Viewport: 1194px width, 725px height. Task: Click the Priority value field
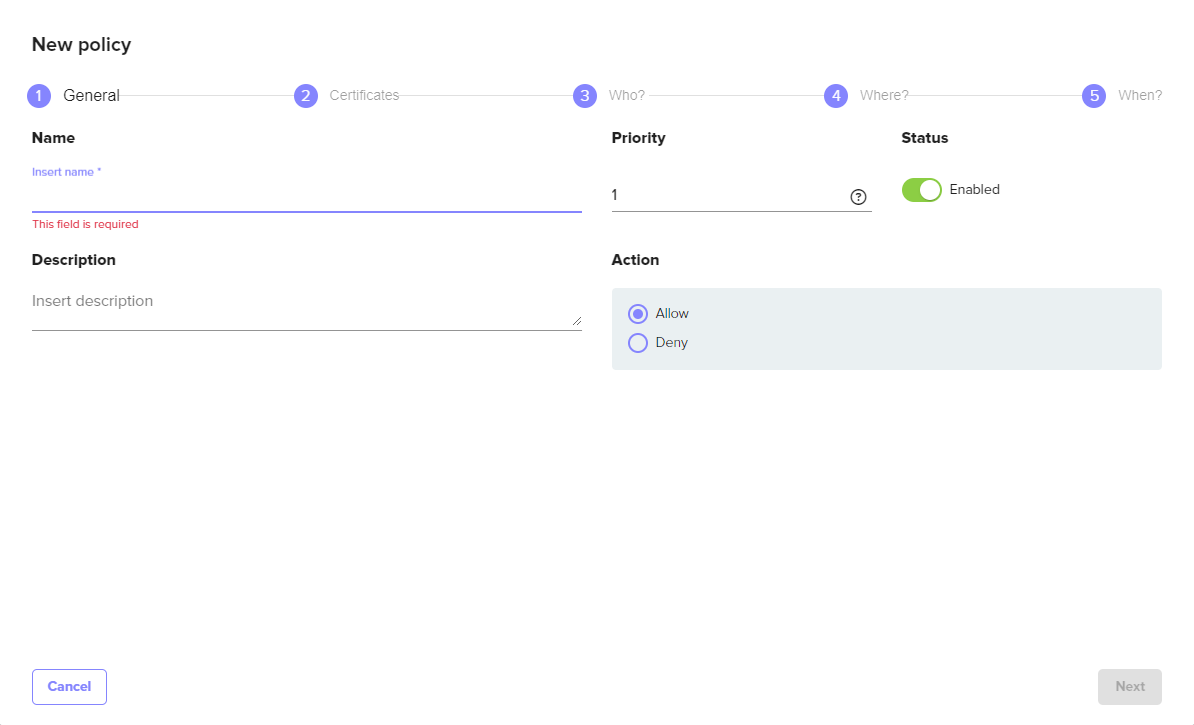[x=727, y=196]
